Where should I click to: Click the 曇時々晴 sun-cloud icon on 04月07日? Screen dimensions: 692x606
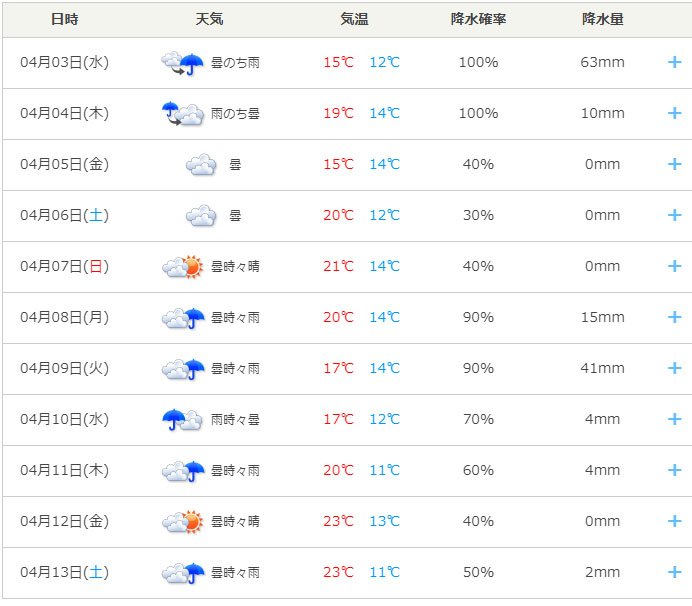point(183,267)
